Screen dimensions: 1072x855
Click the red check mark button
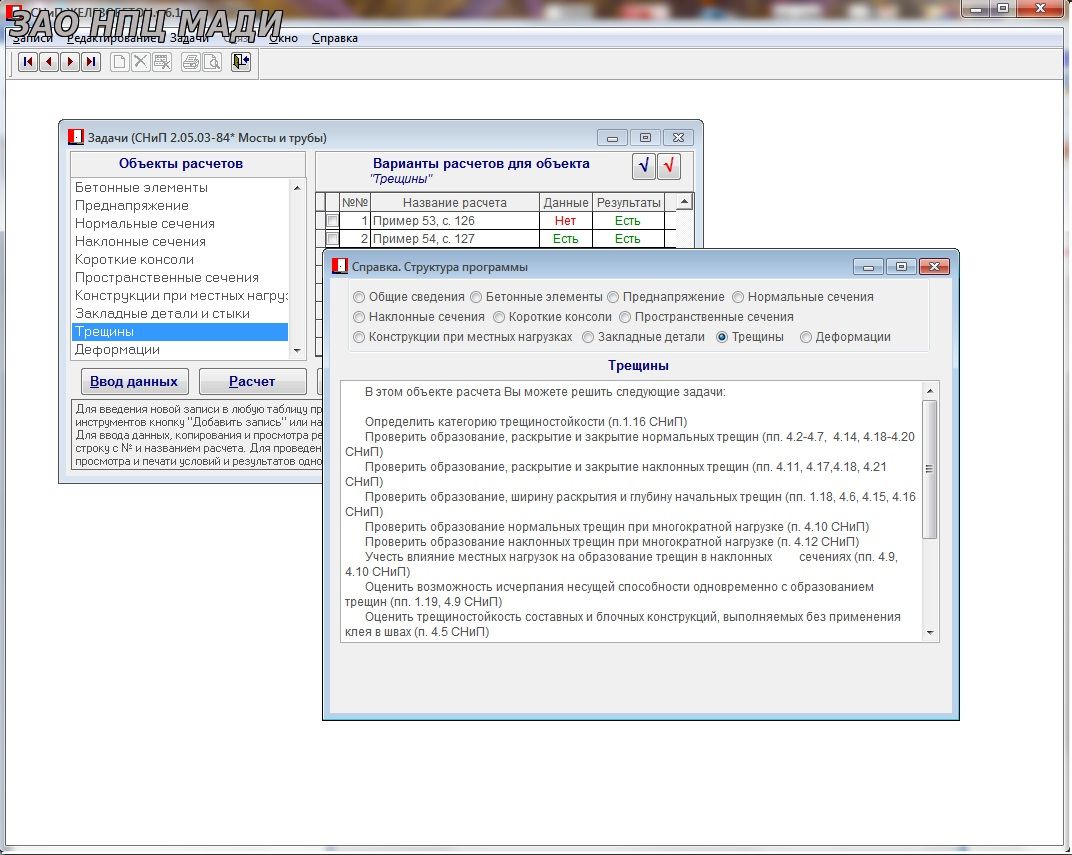pos(669,166)
